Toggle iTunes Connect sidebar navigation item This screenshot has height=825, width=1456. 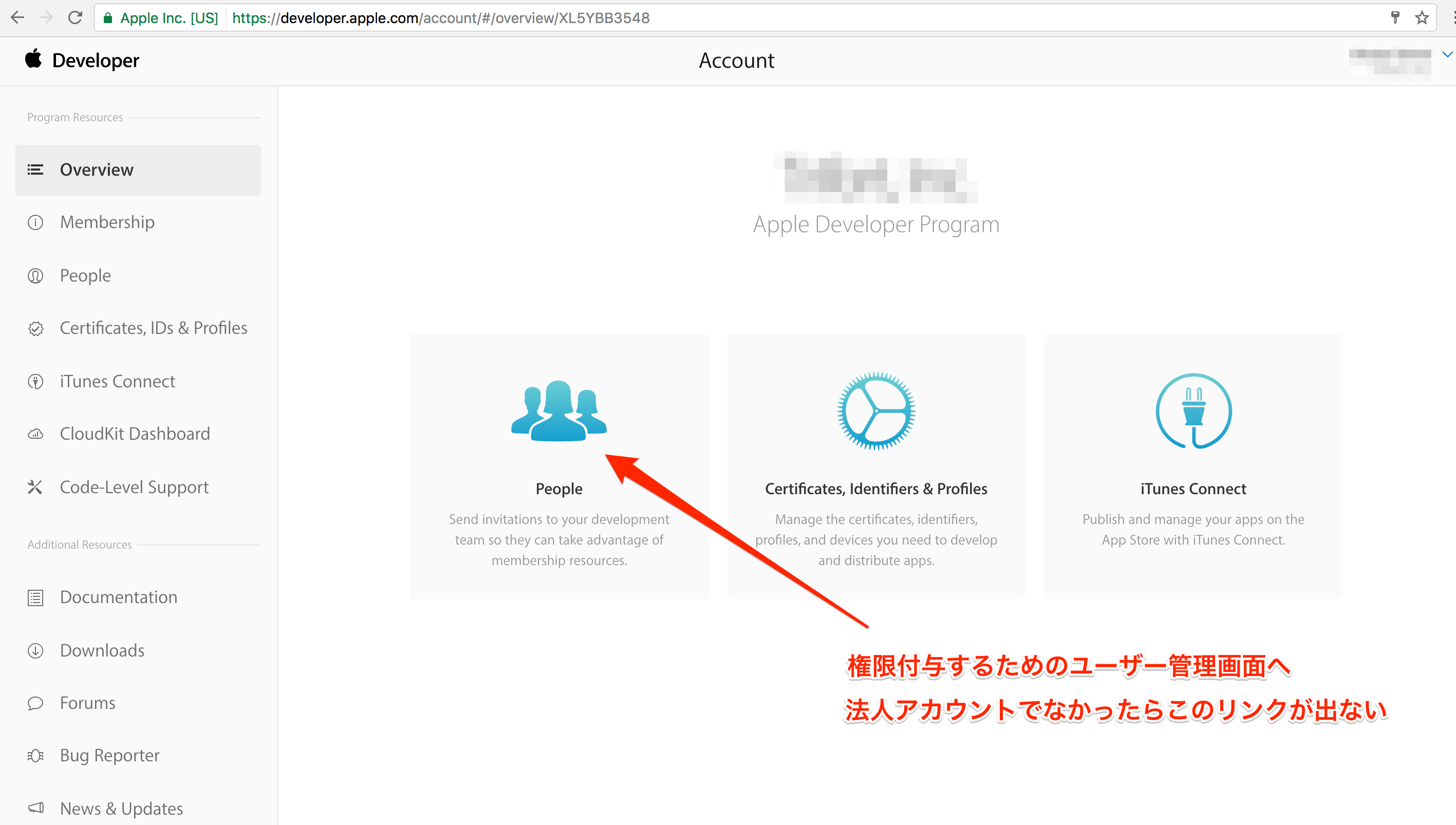(118, 381)
